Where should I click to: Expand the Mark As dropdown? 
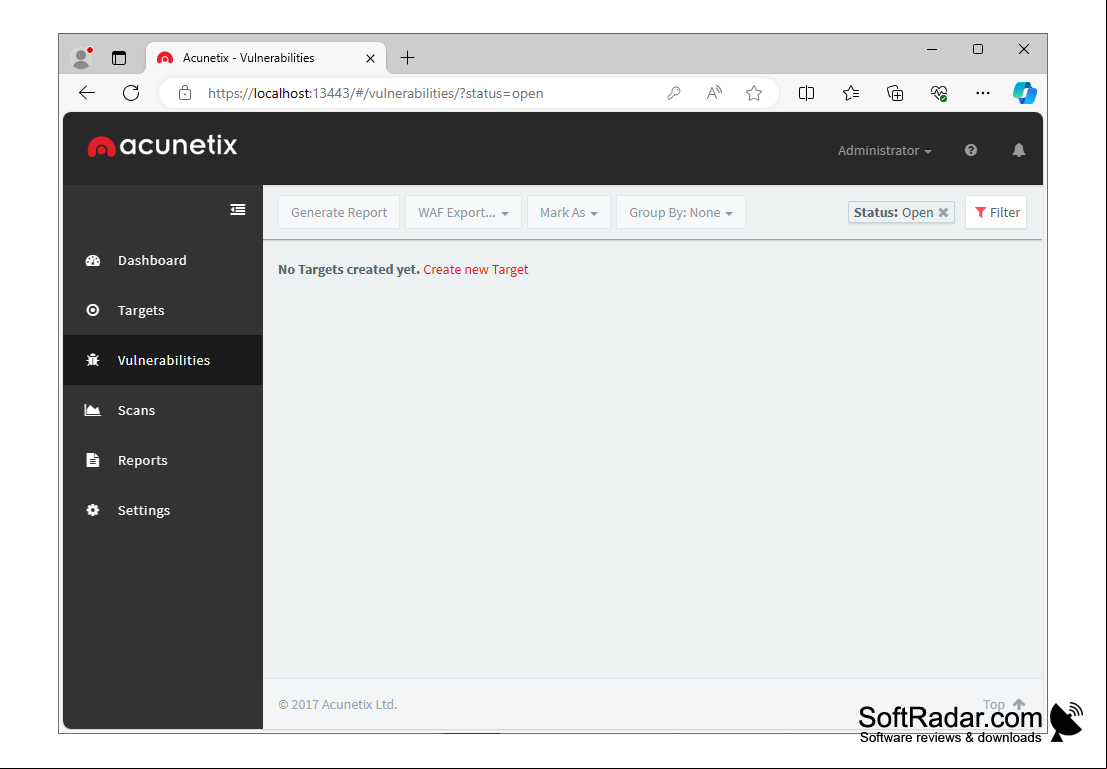tap(568, 213)
